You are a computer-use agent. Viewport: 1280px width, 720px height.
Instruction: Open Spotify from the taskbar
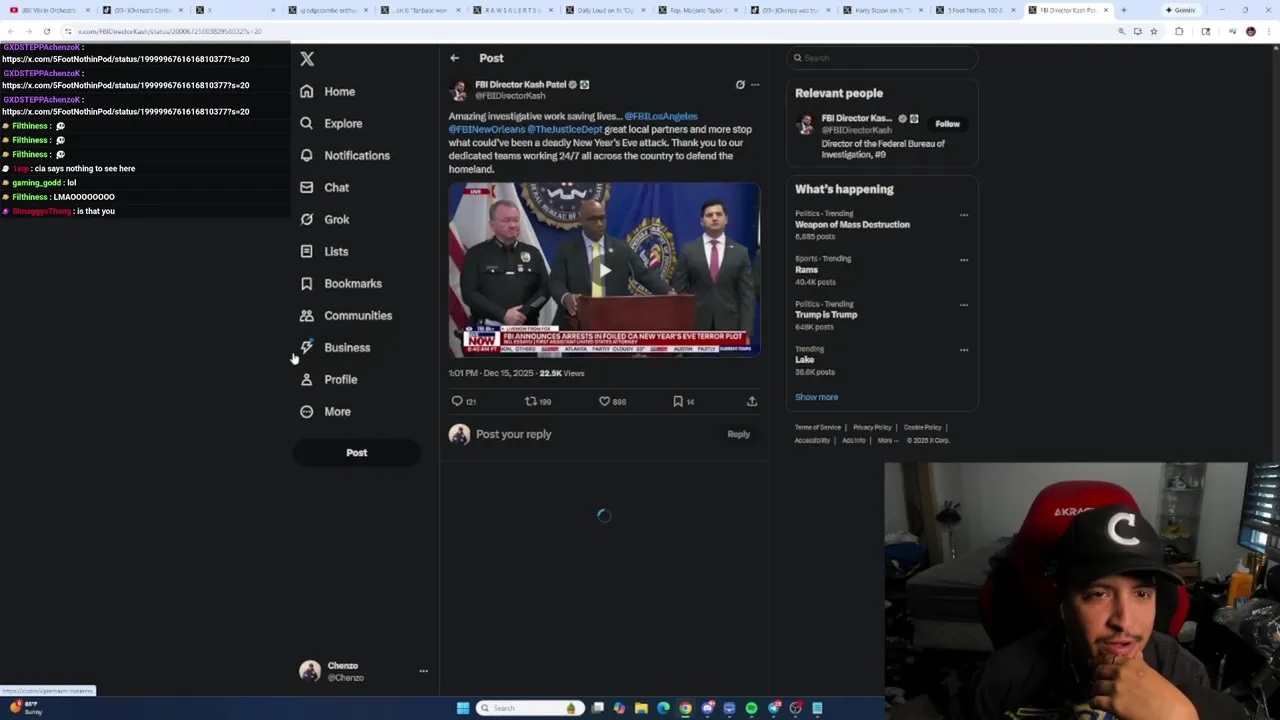[x=751, y=708]
